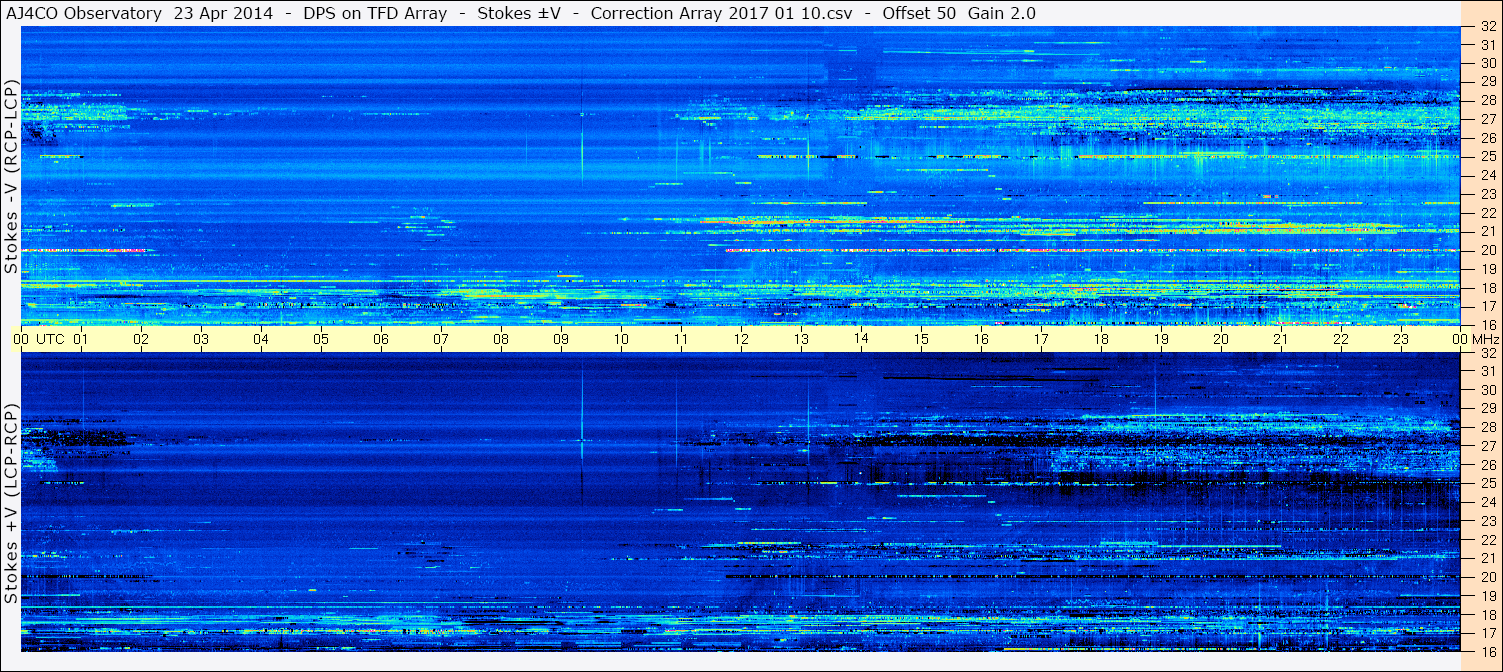Select the 18 hour tick on time axis
Viewport: 1503px width, 672px height.
pos(1101,339)
